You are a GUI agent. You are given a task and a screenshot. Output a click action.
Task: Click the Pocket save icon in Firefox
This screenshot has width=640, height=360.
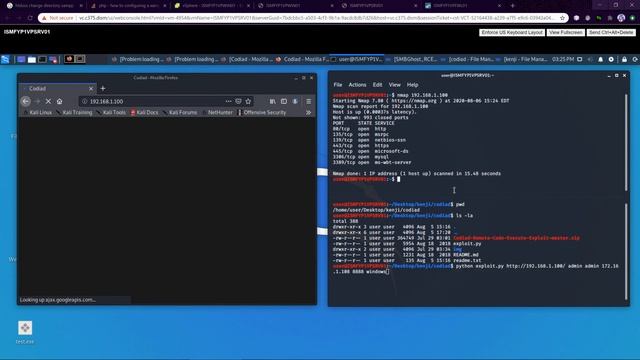[238, 101]
